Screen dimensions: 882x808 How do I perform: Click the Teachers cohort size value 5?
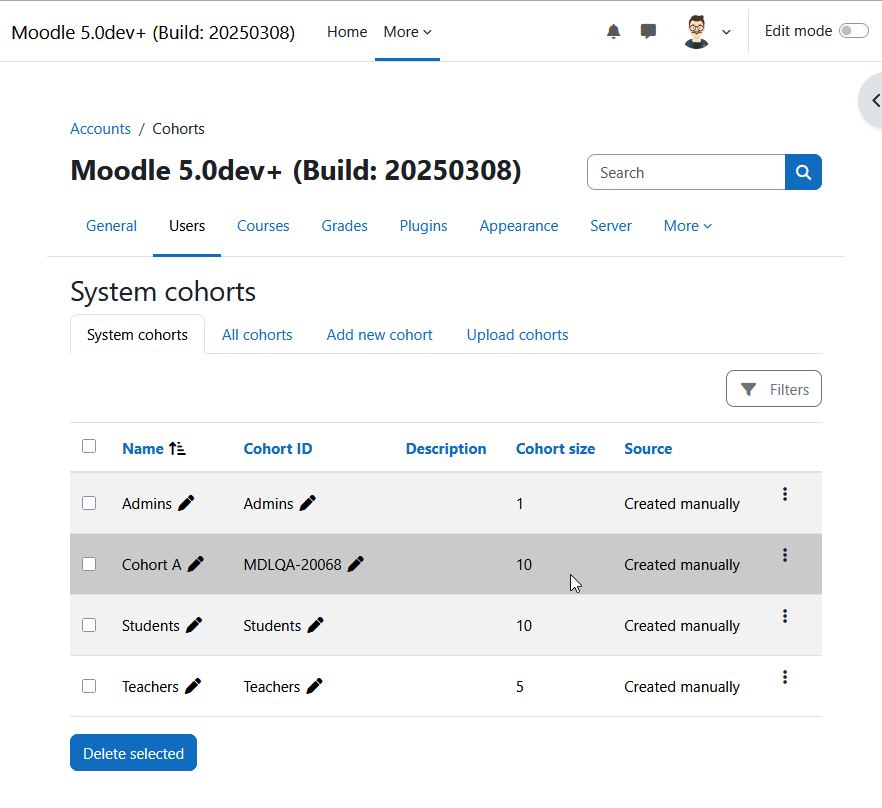[x=520, y=686]
